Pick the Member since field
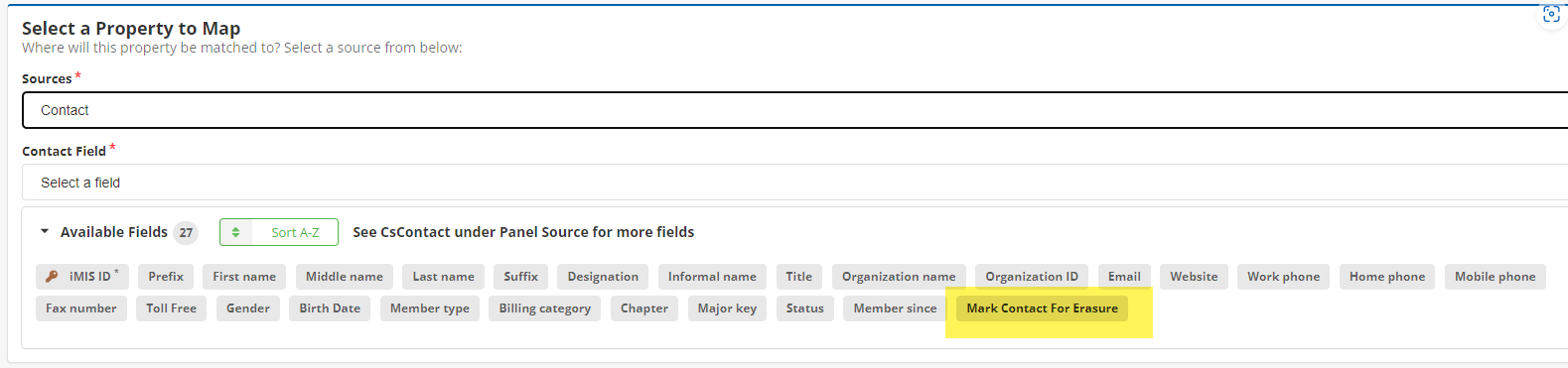Image resolution: width=1568 pixels, height=368 pixels. (895, 308)
